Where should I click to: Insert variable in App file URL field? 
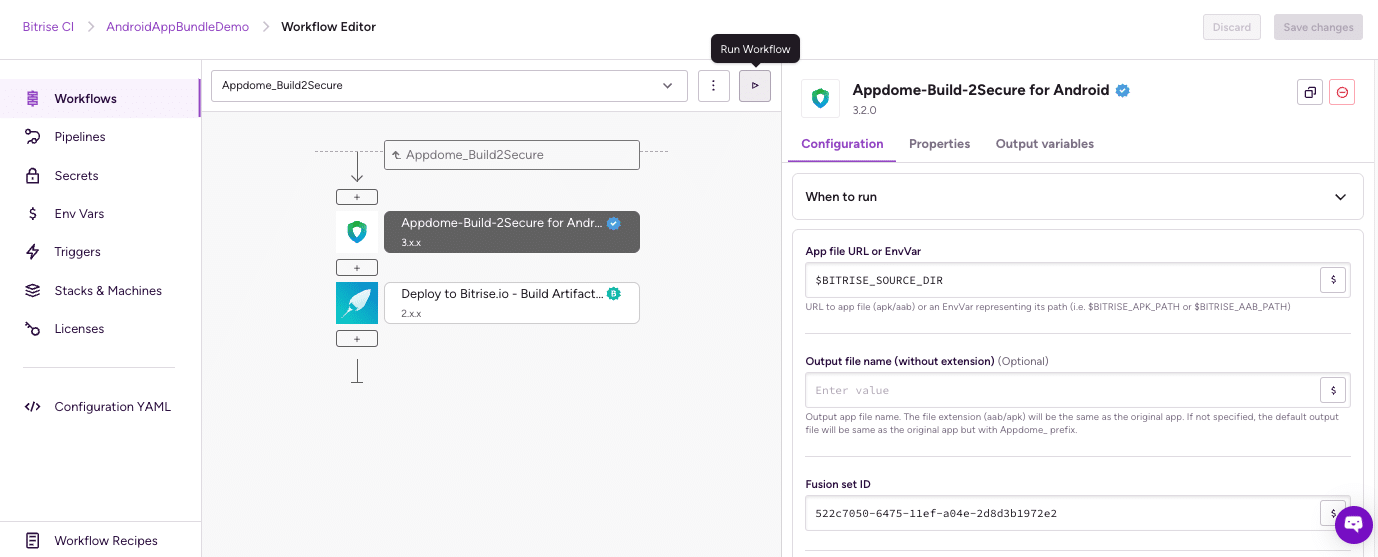coord(1332,280)
